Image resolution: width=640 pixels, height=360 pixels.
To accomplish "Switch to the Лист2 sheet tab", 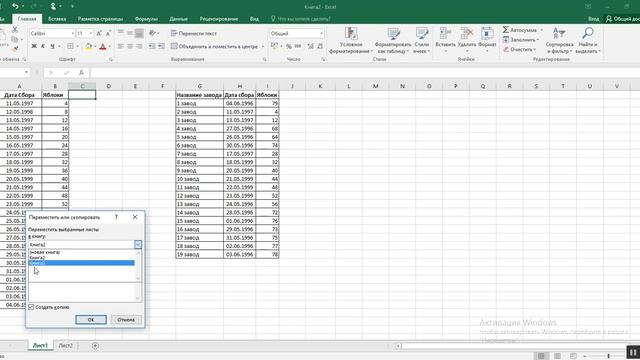I will click(x=65, y=345).
